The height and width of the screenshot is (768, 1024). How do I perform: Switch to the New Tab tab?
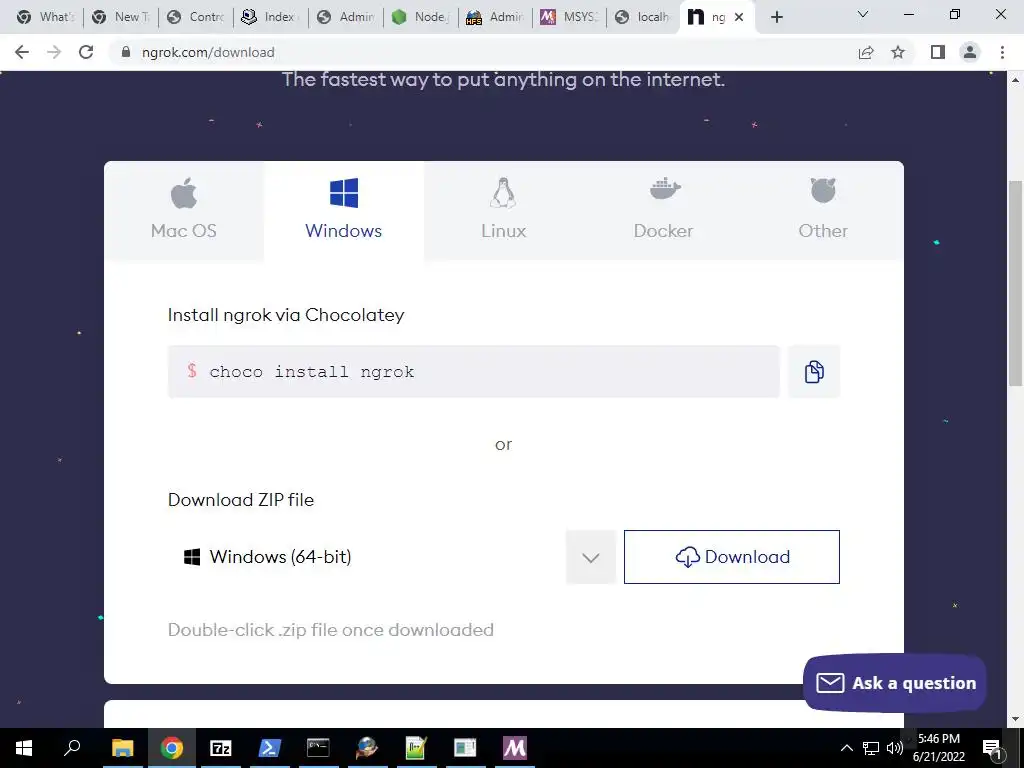[121, 17]
